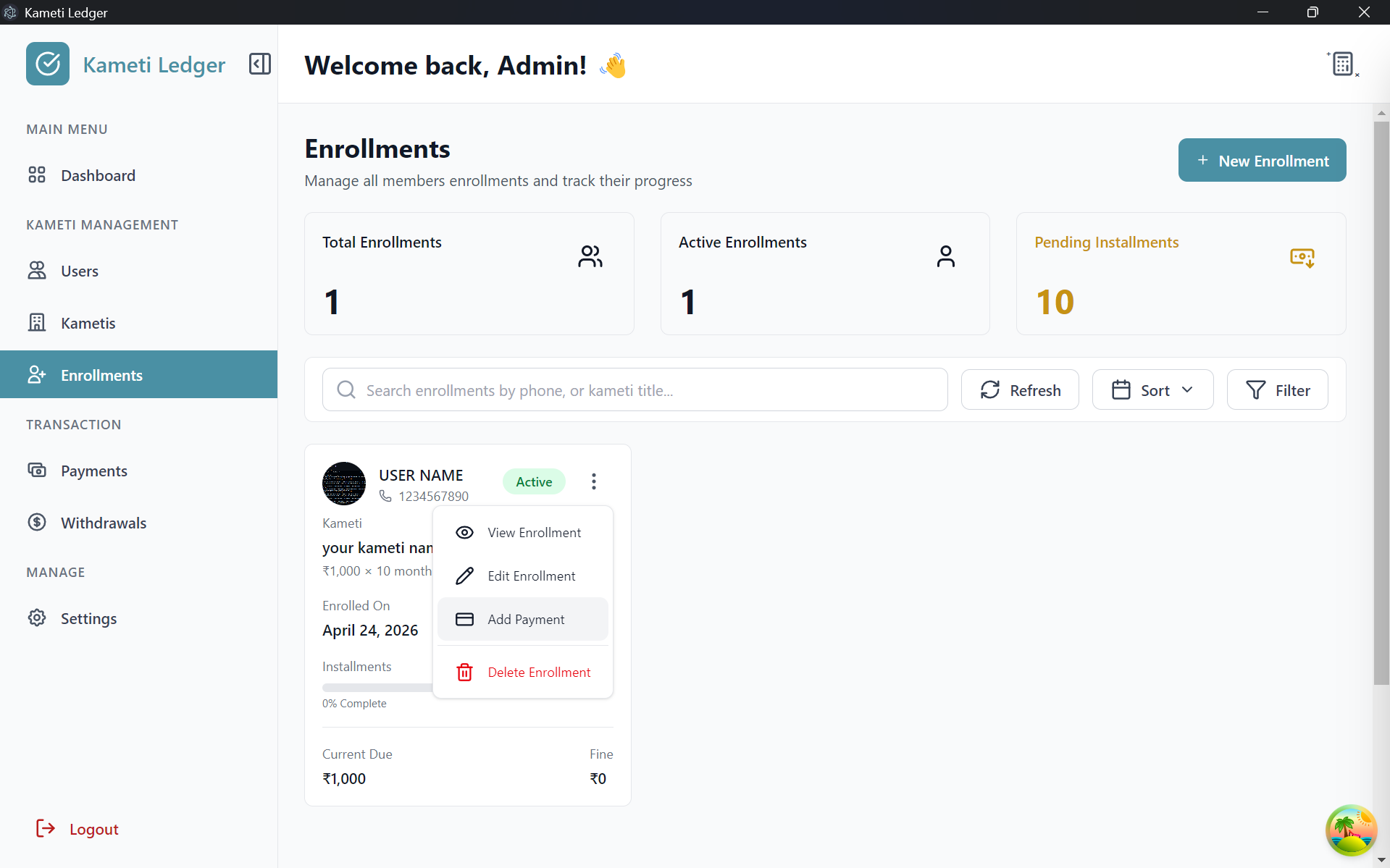The width and height of the screenshot is (1390, 868).
Task: Click the user avatar thumbnail
Action: click(x=344, y=484)
